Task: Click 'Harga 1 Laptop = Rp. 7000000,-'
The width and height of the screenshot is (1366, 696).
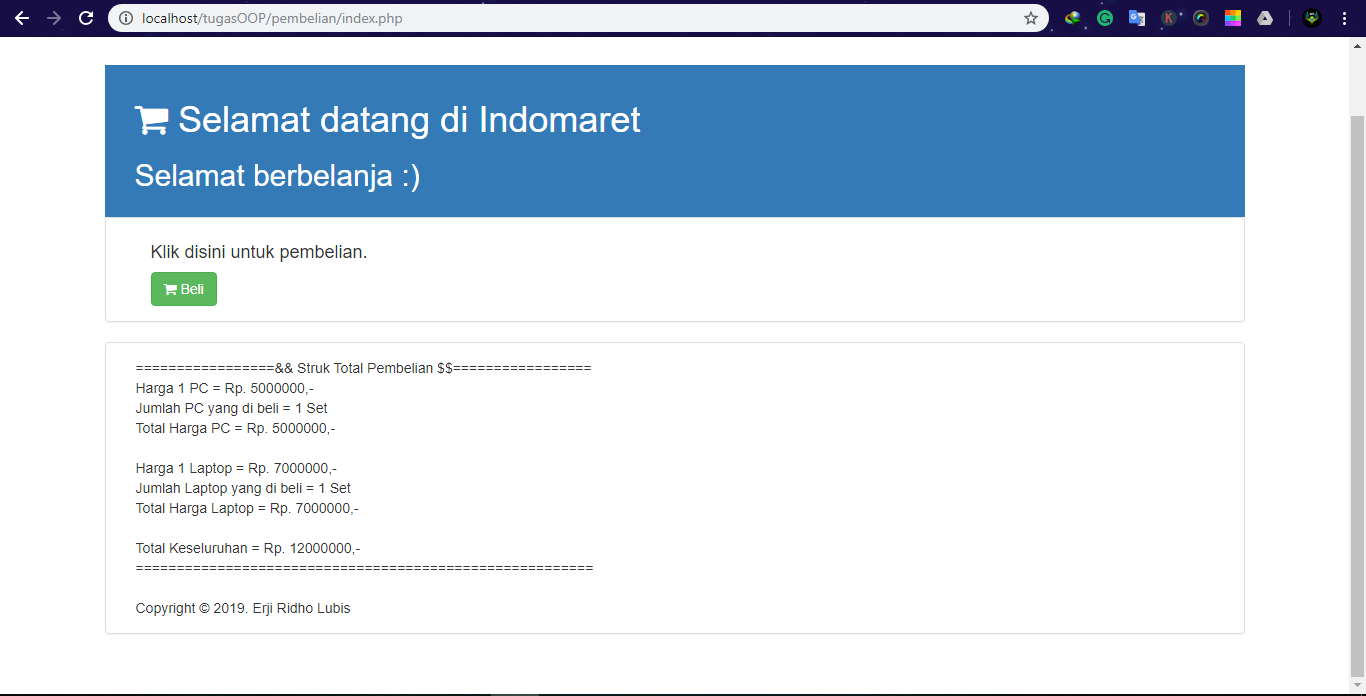Action: tap(236, 468)
